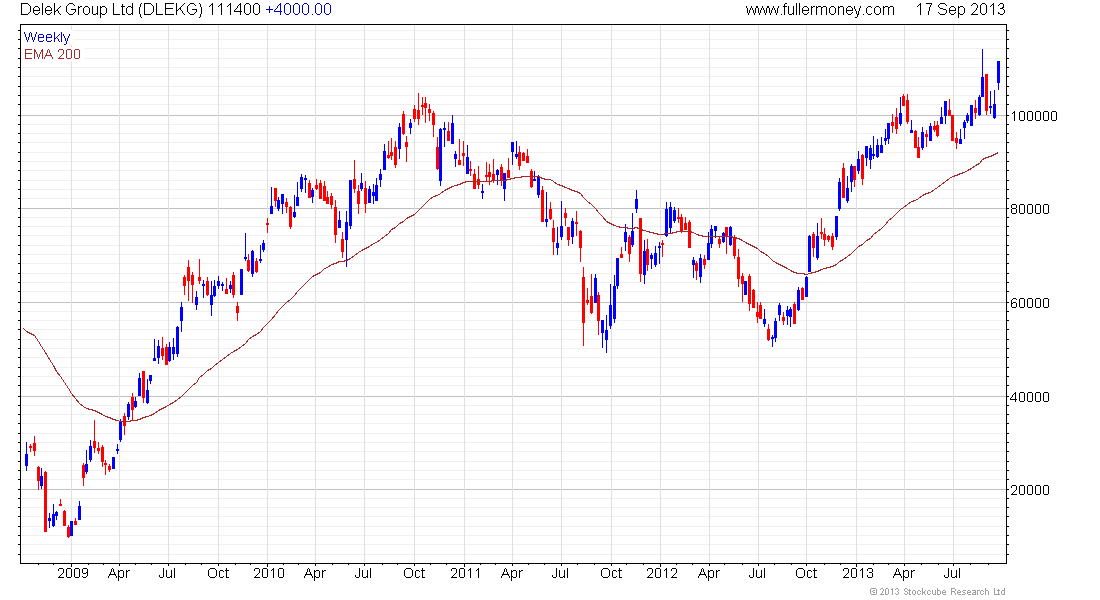Click the 'Delek Group Ltd (DLEKG)' chart title
Screen dimensions: 1100x600
111,10
